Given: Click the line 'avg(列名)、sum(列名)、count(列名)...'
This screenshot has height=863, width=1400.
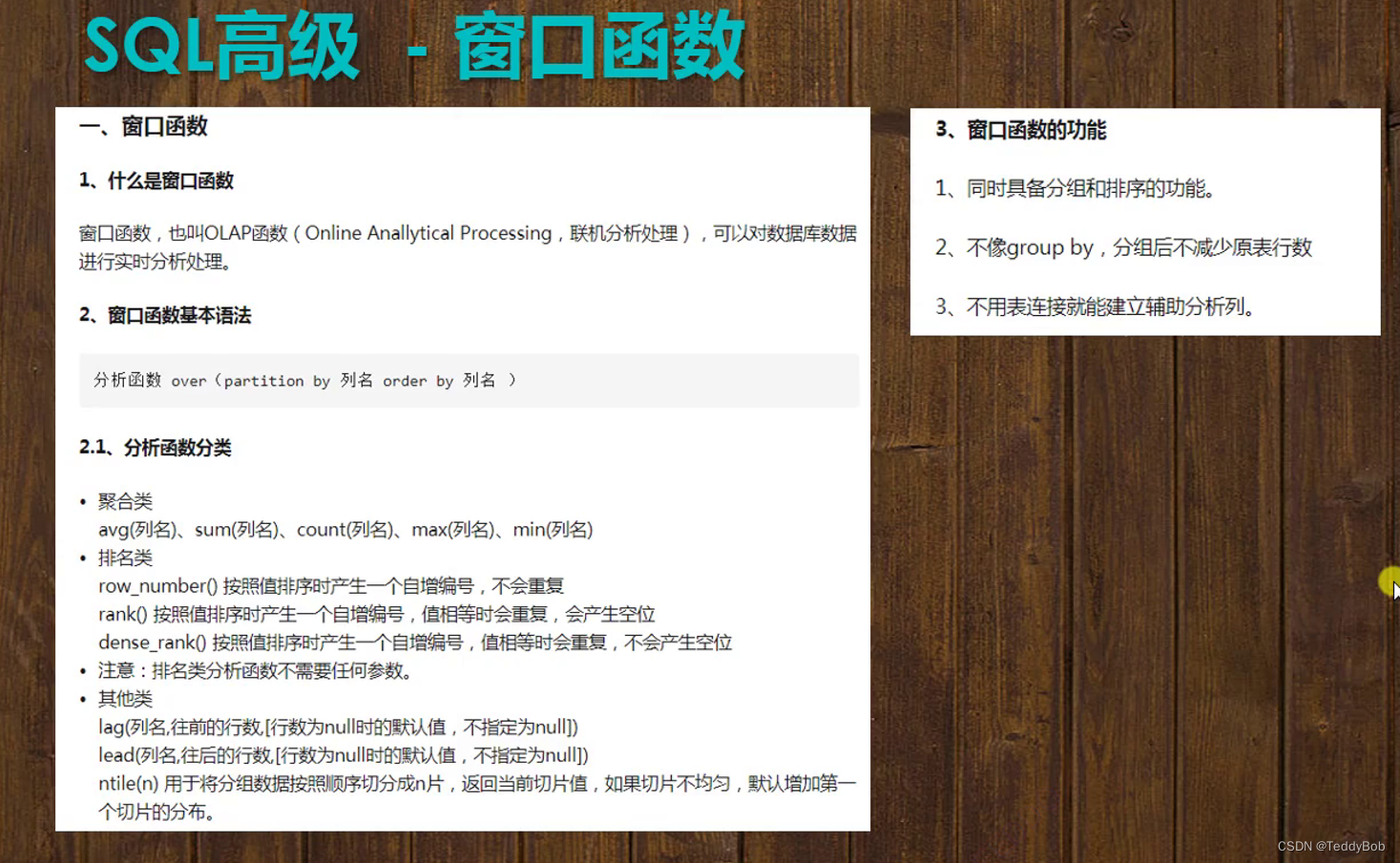Looking at the screenshot, I should point(345,530).
